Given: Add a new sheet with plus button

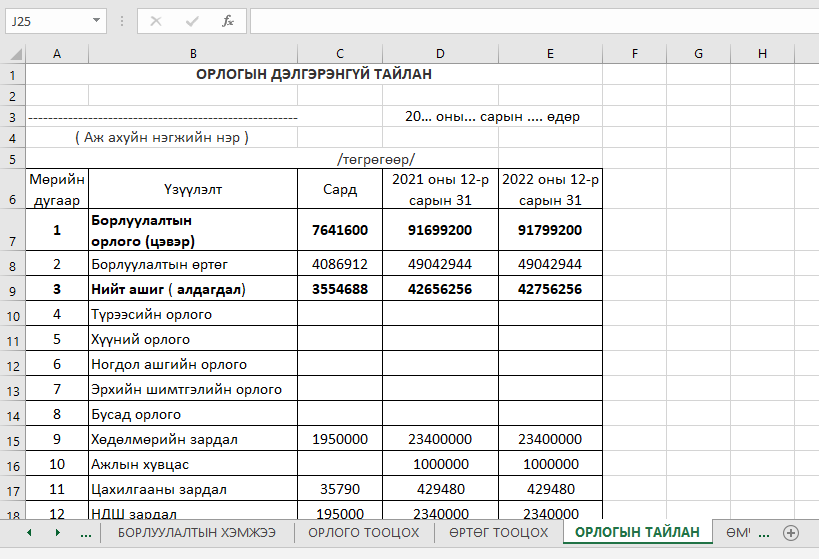Looking at the screenshot, I should 791,532.
